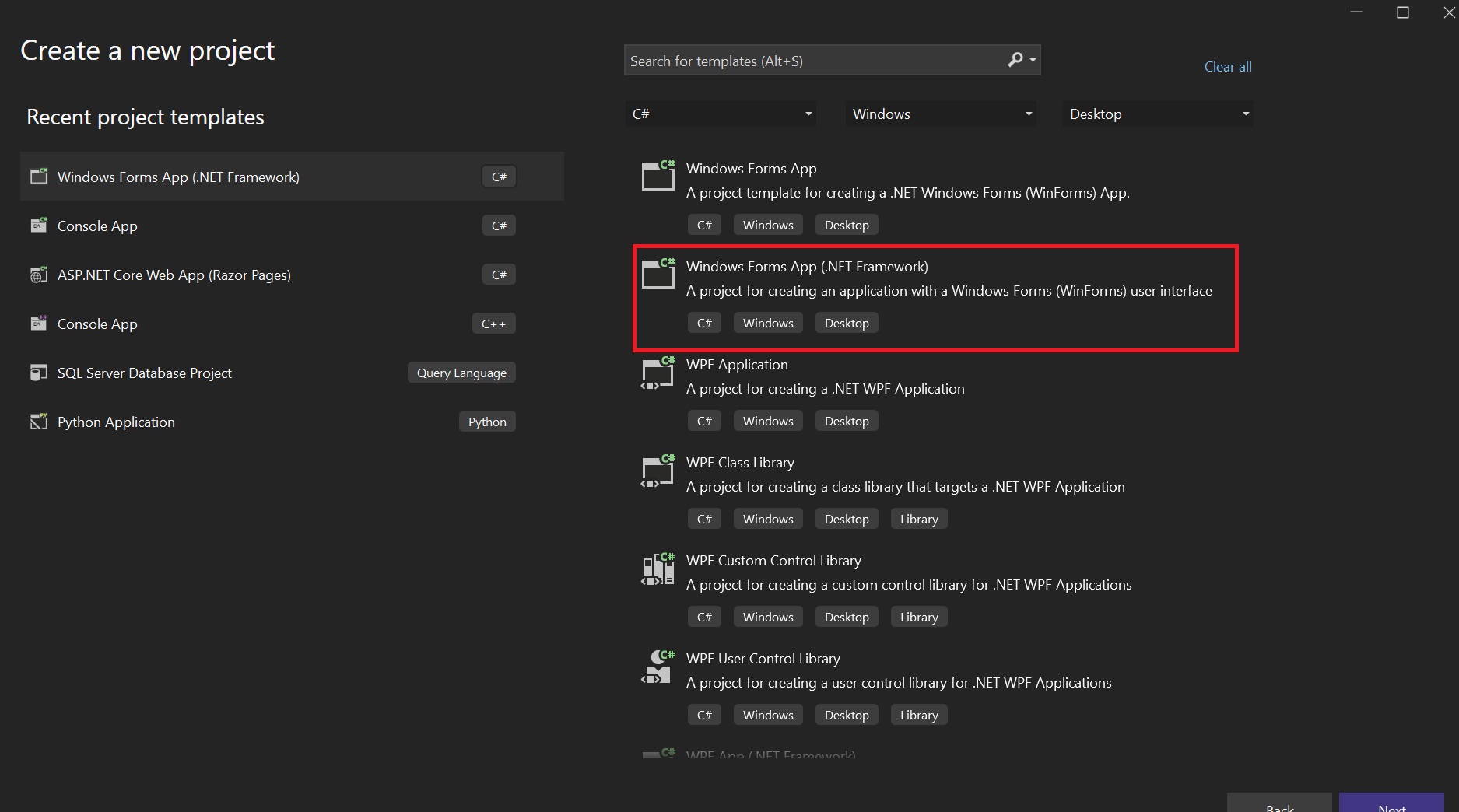Open the search options dropdown arrow
The image size is (1459, 812).
point(1033,60)
